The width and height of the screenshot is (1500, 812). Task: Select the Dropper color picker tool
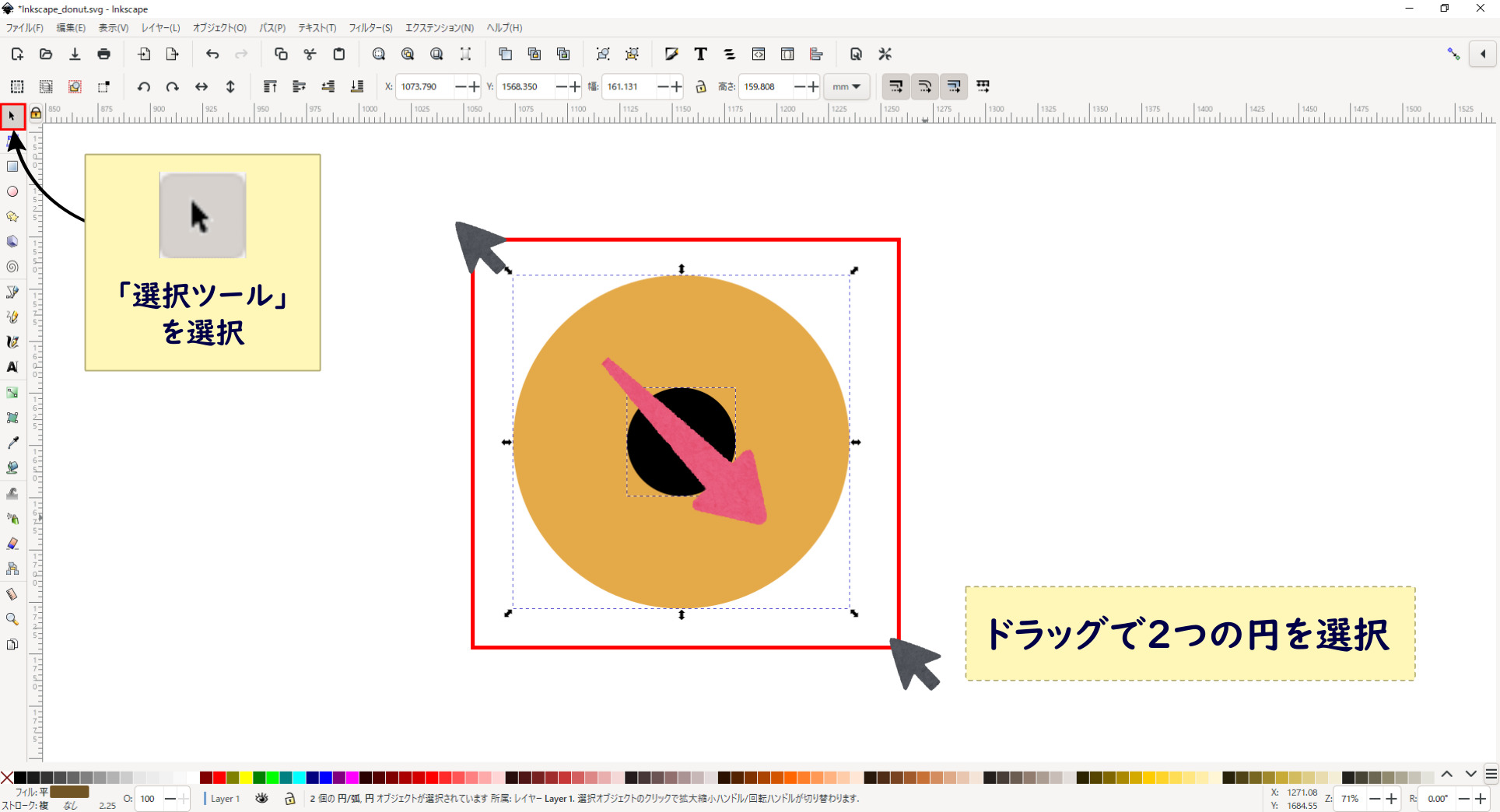pos(12,443)
